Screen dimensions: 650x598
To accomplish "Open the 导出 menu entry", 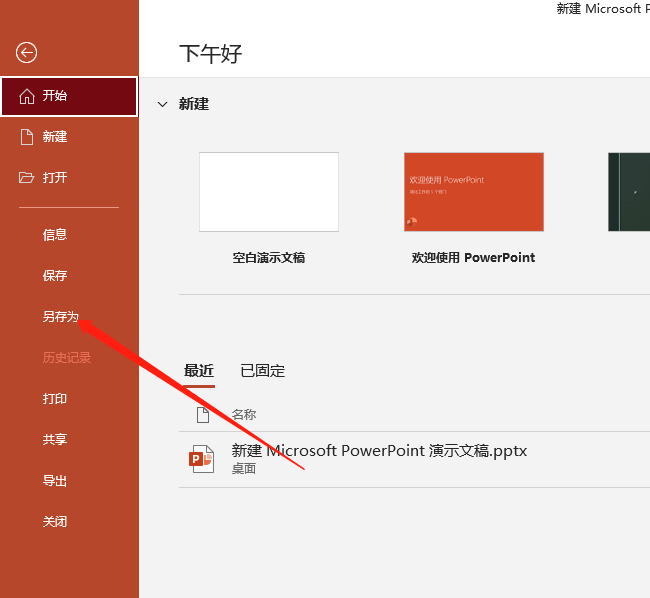I will [x=55, y=481].
